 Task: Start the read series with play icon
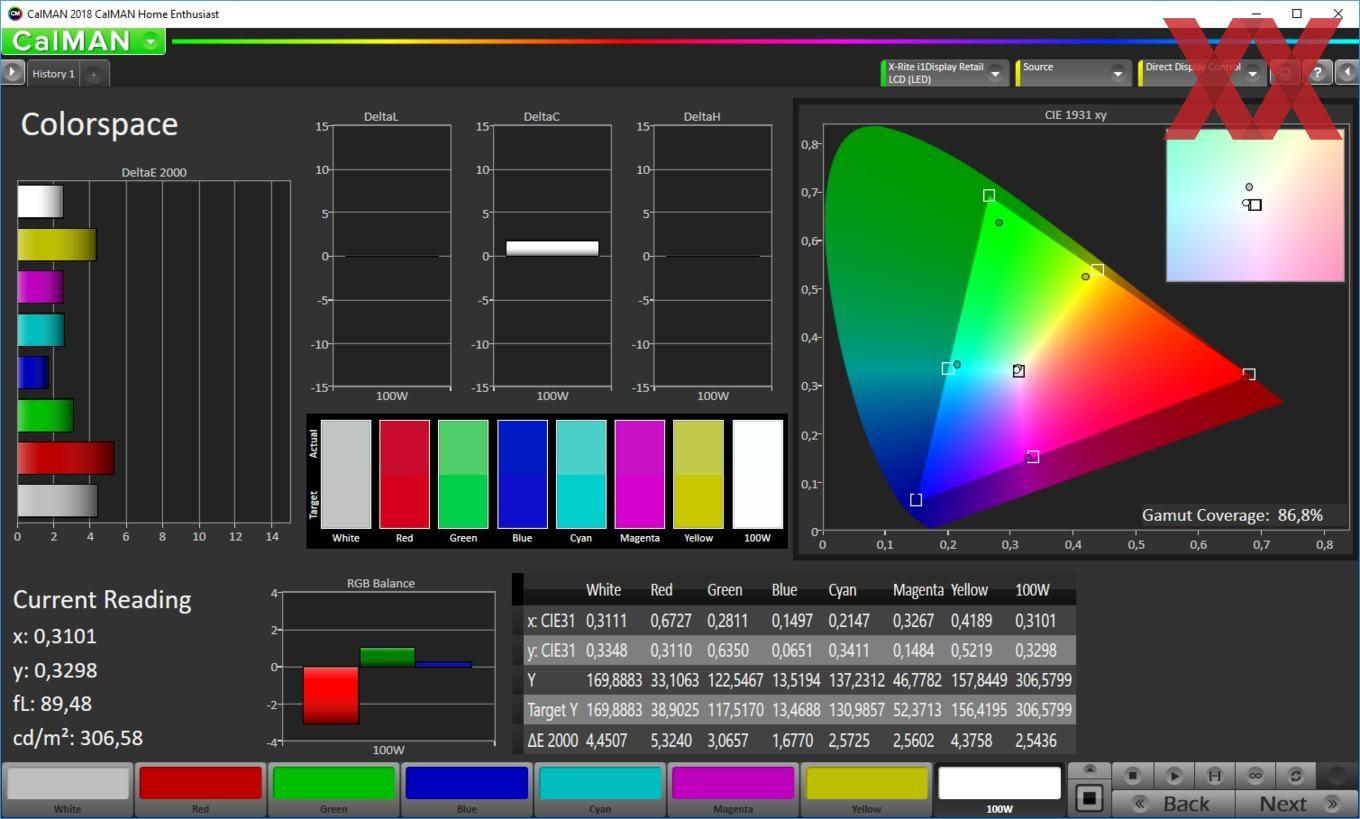[x=1174, y=775]
